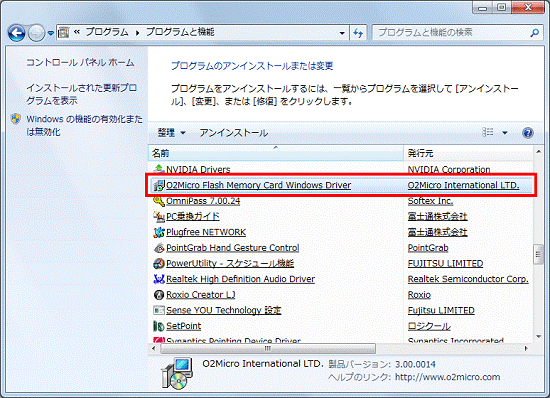Open help with the blue question mark icon

click(528, 133)
